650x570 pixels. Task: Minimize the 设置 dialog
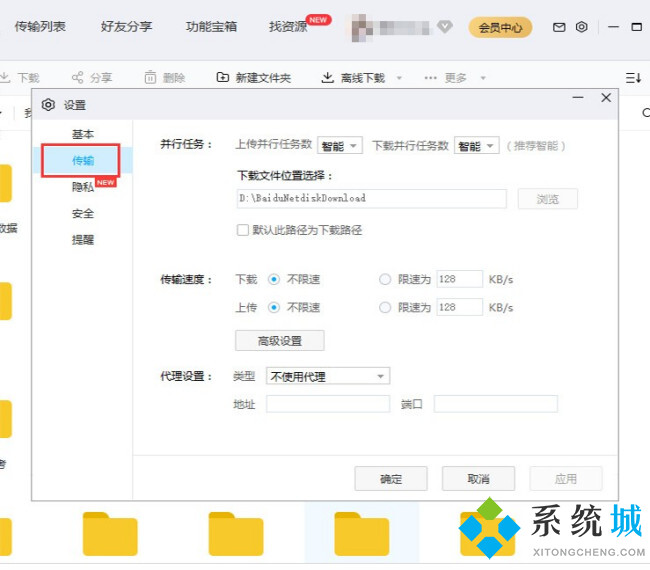tap(578, 98)
